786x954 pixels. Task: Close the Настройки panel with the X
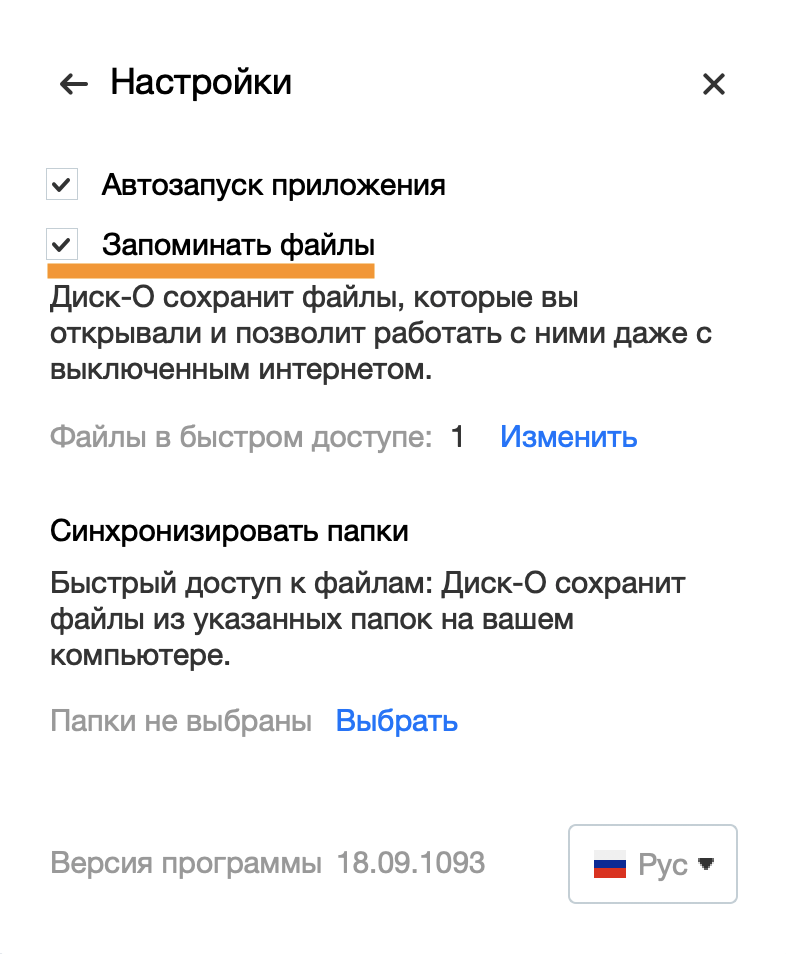tap(714, 84)
